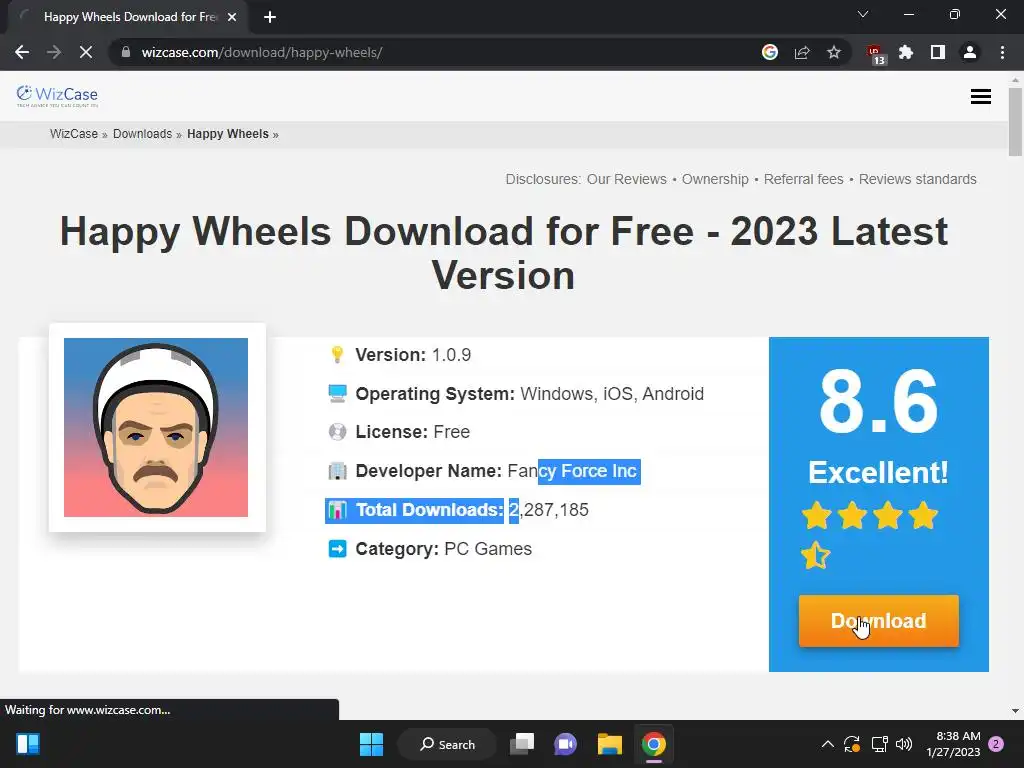
Task: Click the Google icon in address bar
Action: pos(770,52)
